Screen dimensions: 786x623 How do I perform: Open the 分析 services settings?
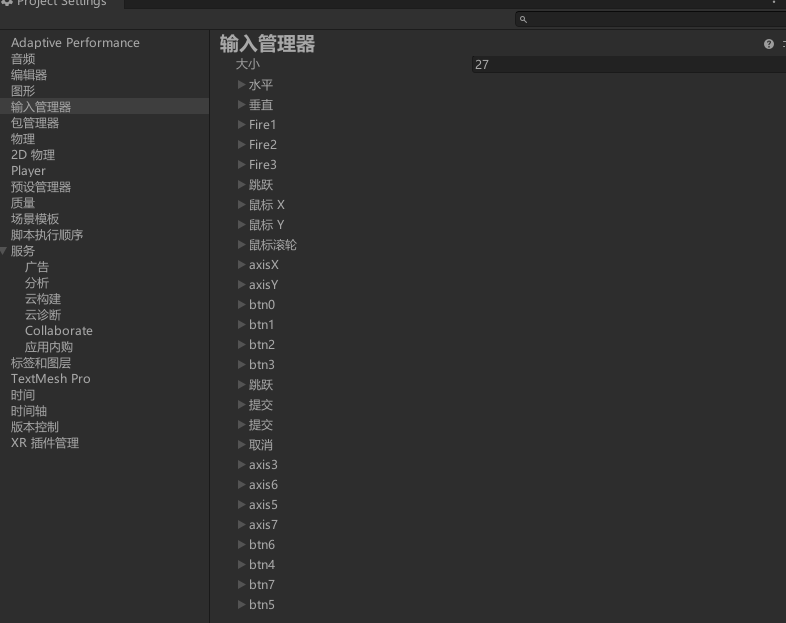(37, 283)
